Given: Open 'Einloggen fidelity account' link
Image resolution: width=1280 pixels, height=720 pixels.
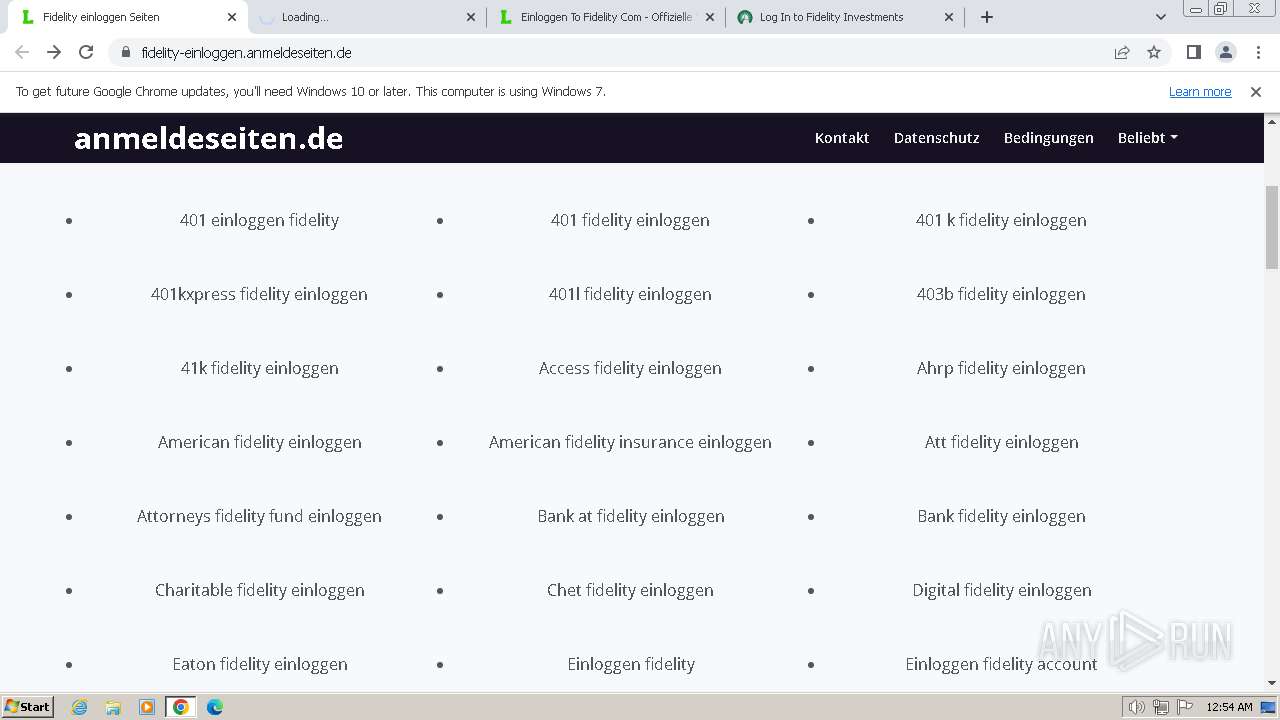Looking at the screenshot, I should click(1001, 664).
